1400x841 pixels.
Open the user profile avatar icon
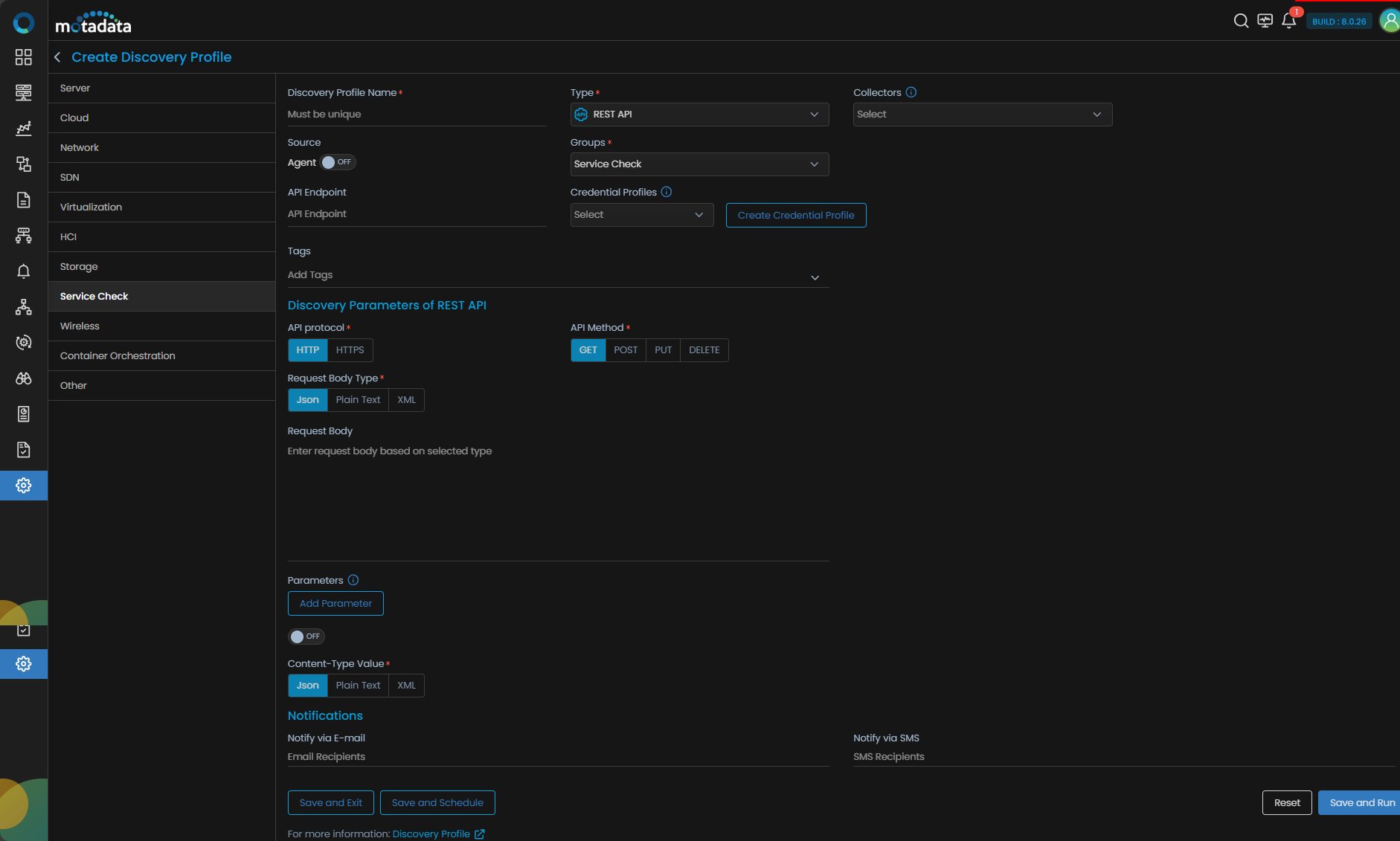(1389, 21)
